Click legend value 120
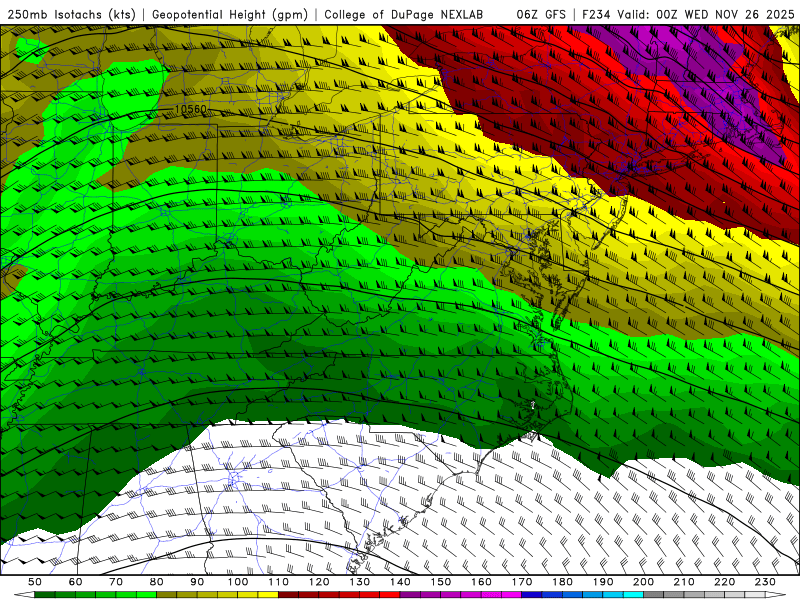This screenshot has height=600, width=800. 319,582
